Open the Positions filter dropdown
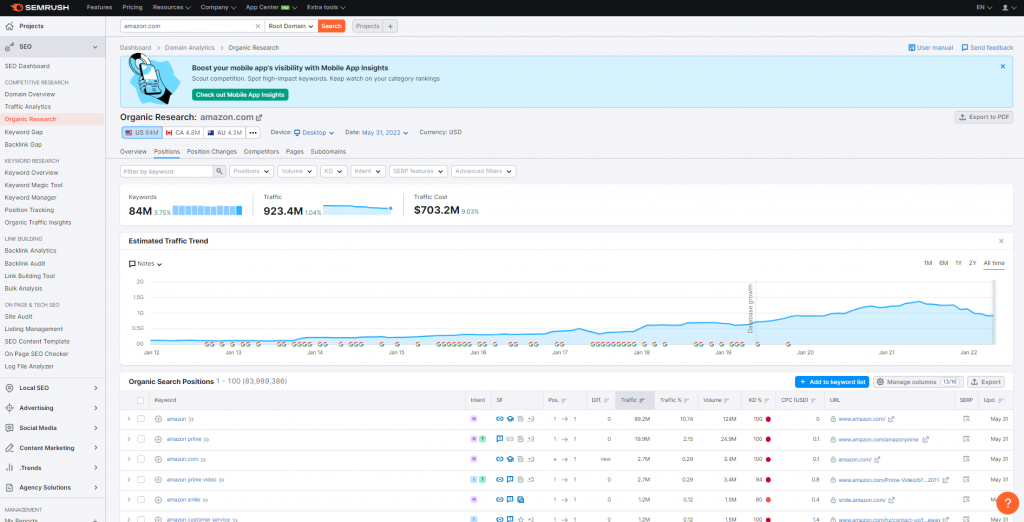Image resolution: width=1024 pixels, height=522 pixels. point(252,171)
